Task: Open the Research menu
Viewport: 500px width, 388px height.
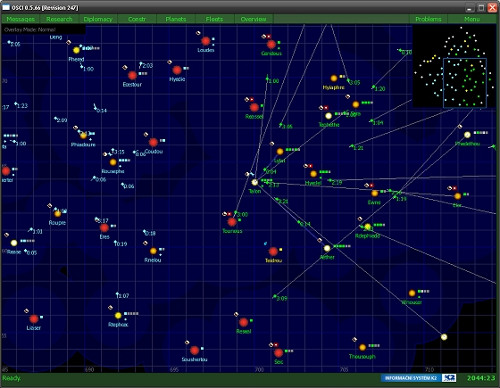Action: [x=59, y=19]
